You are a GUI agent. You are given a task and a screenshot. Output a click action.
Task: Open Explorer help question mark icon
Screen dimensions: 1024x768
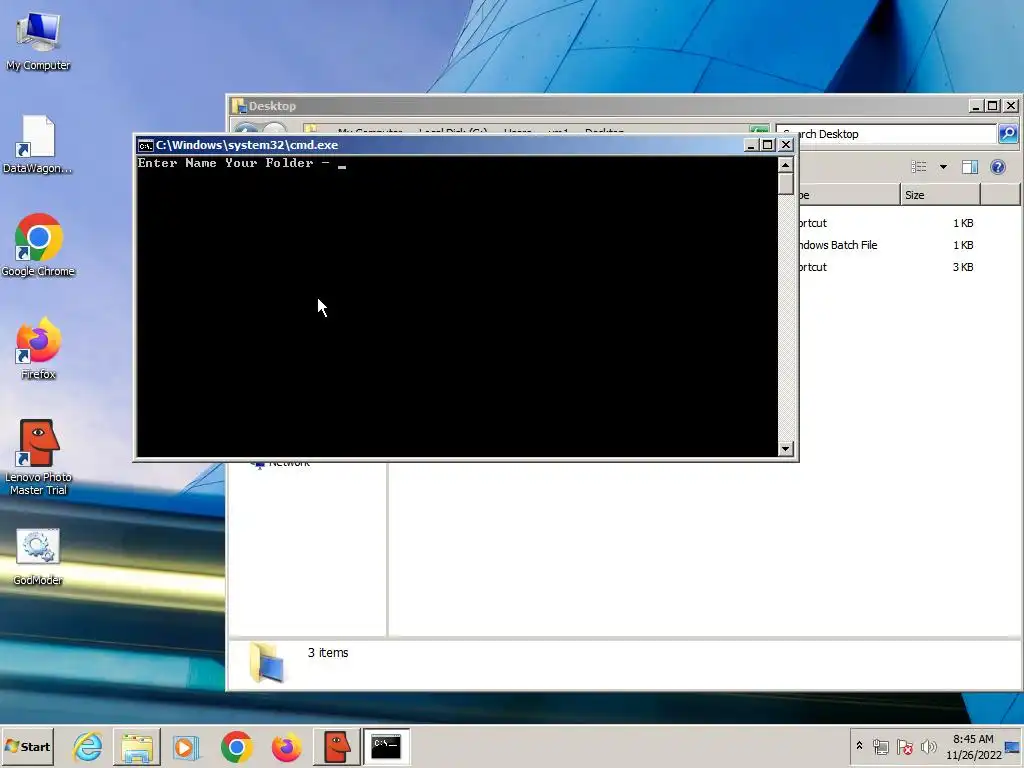997,167
